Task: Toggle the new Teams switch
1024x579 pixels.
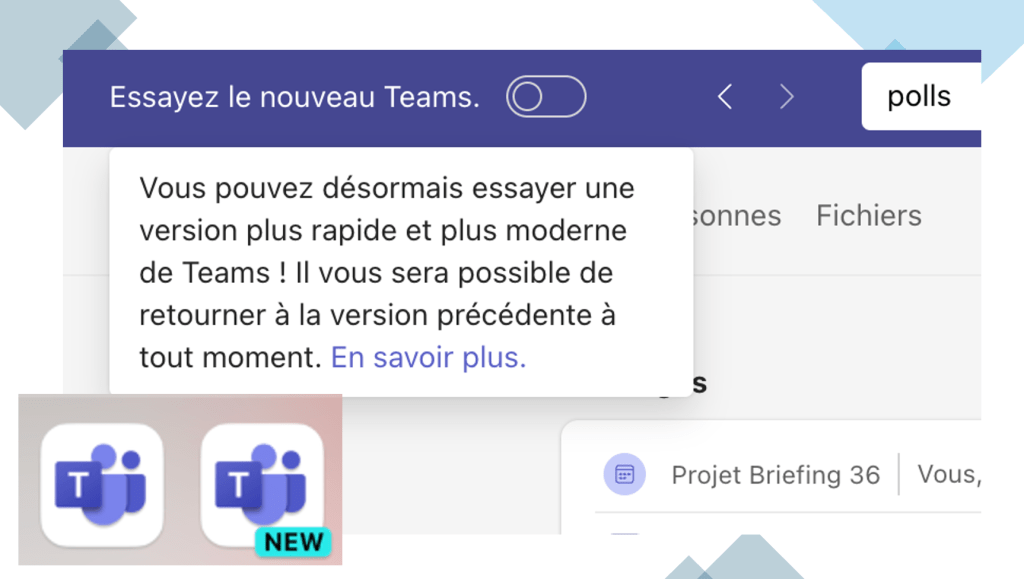Action: pos(546,97)
